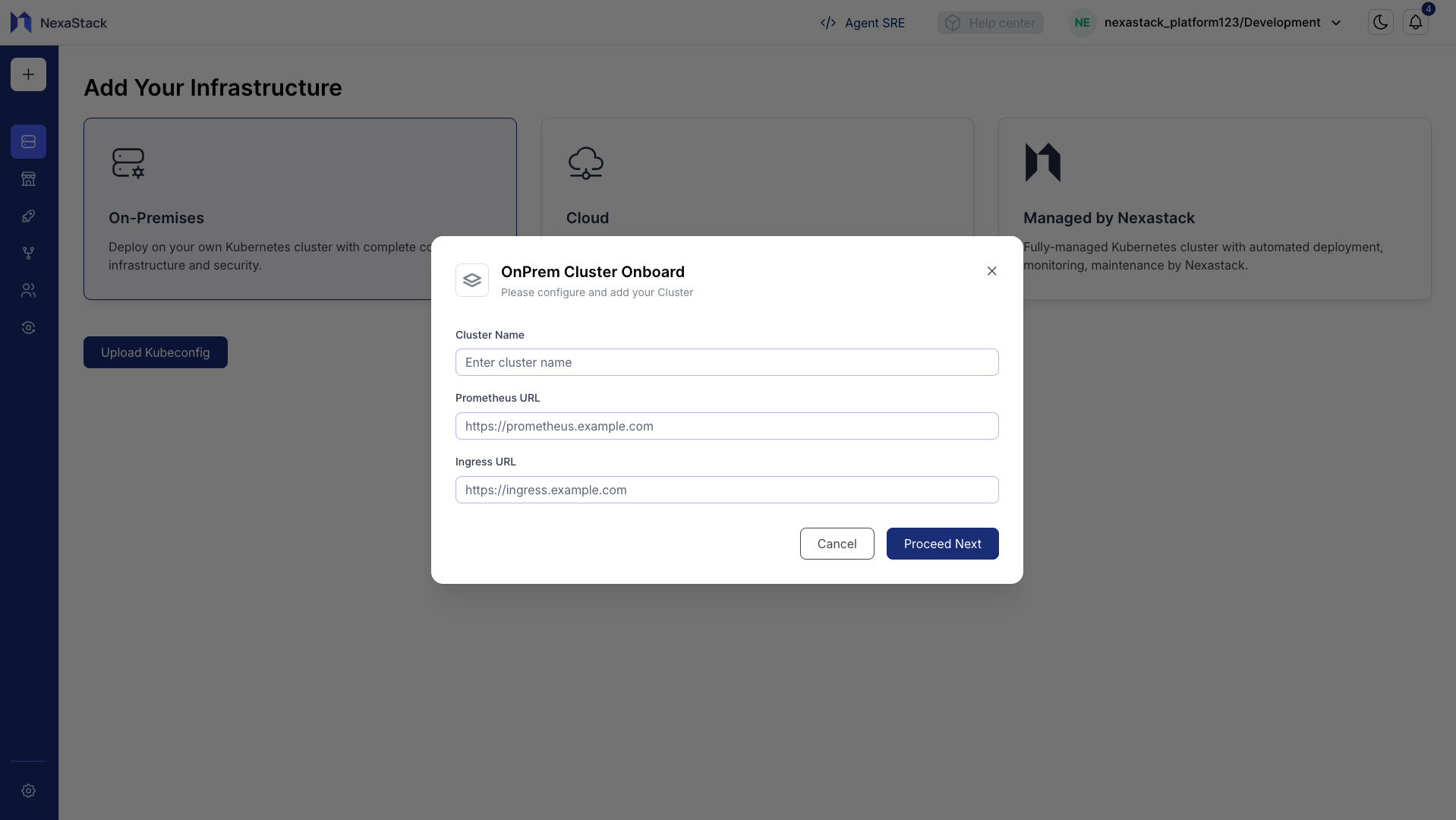Viewport: 1456px width, 820px height.
Task: Cancel the OnPrem Cluster Onboard dialog
Action: 837,544
